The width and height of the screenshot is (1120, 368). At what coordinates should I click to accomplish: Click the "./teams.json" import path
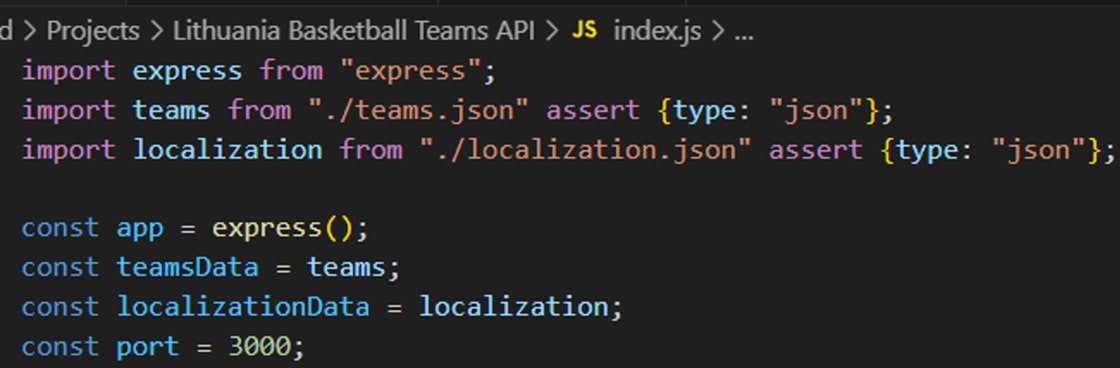[419, 111]
